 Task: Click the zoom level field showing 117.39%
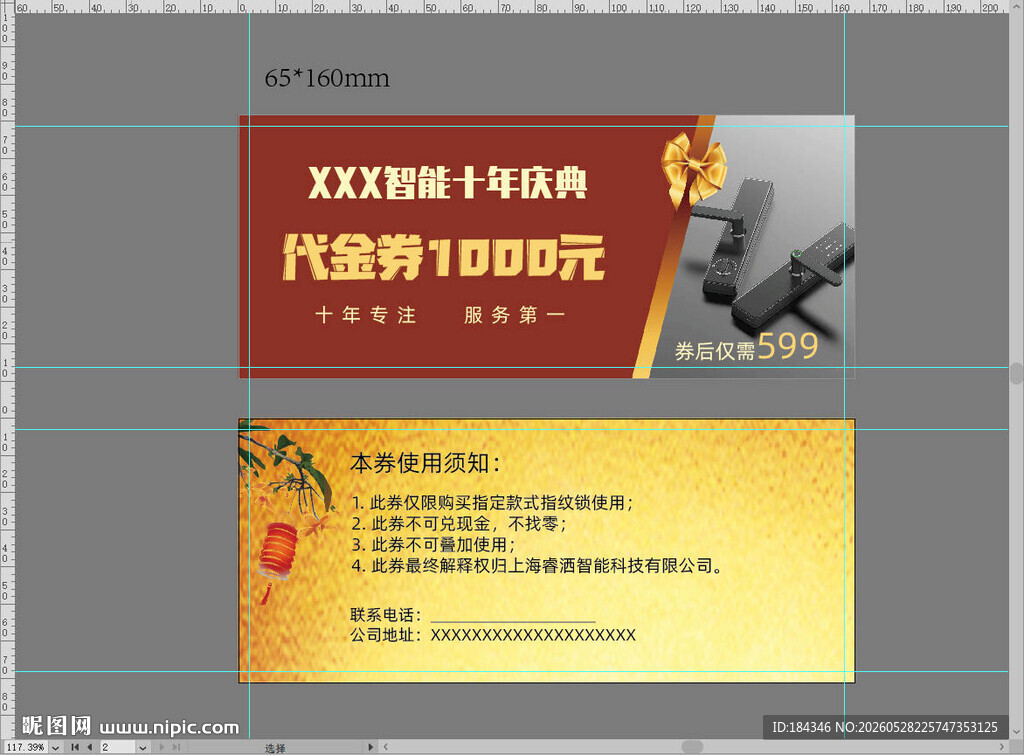click(26, 747)
